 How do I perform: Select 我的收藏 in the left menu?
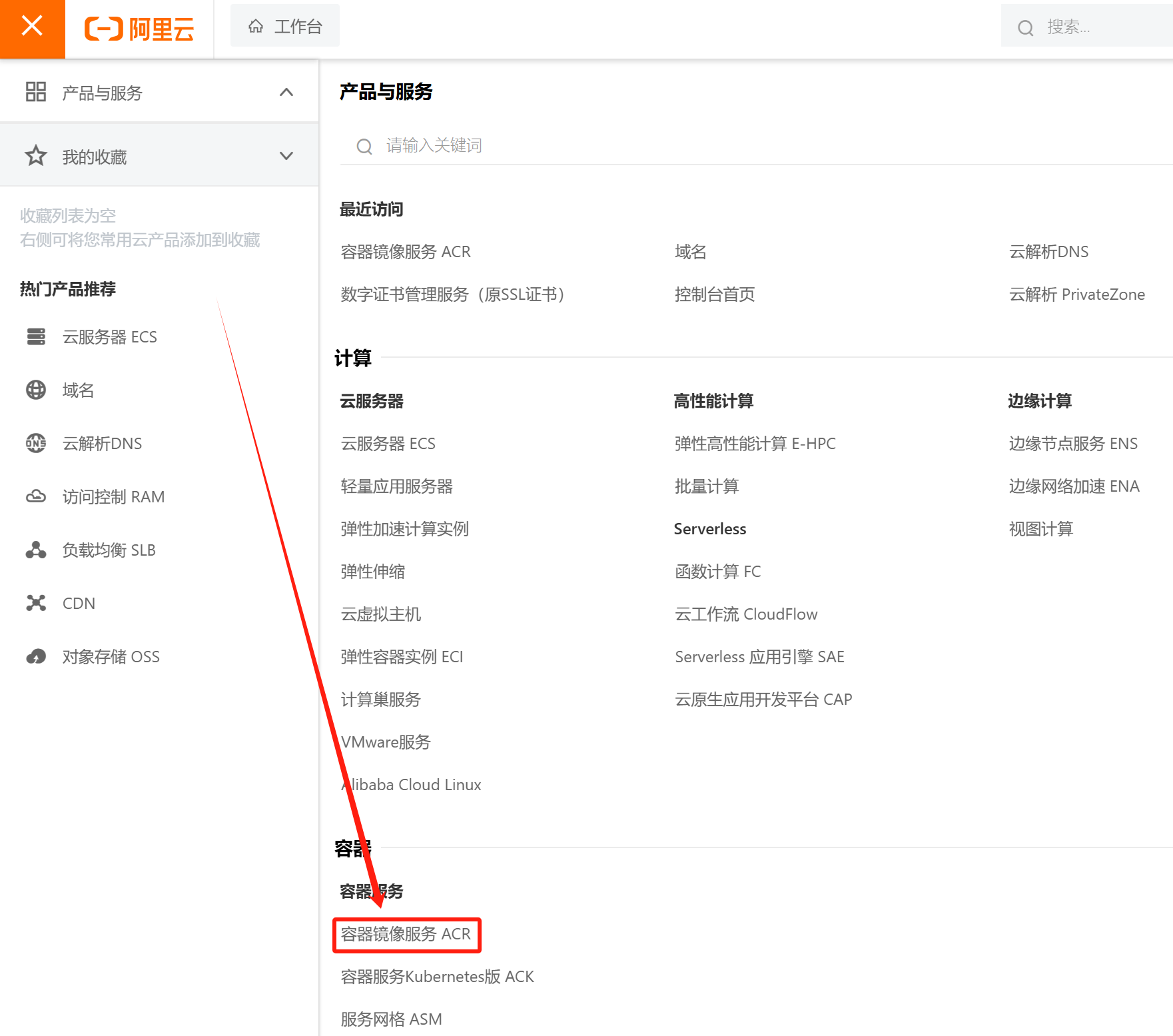[x=159, y=156]
